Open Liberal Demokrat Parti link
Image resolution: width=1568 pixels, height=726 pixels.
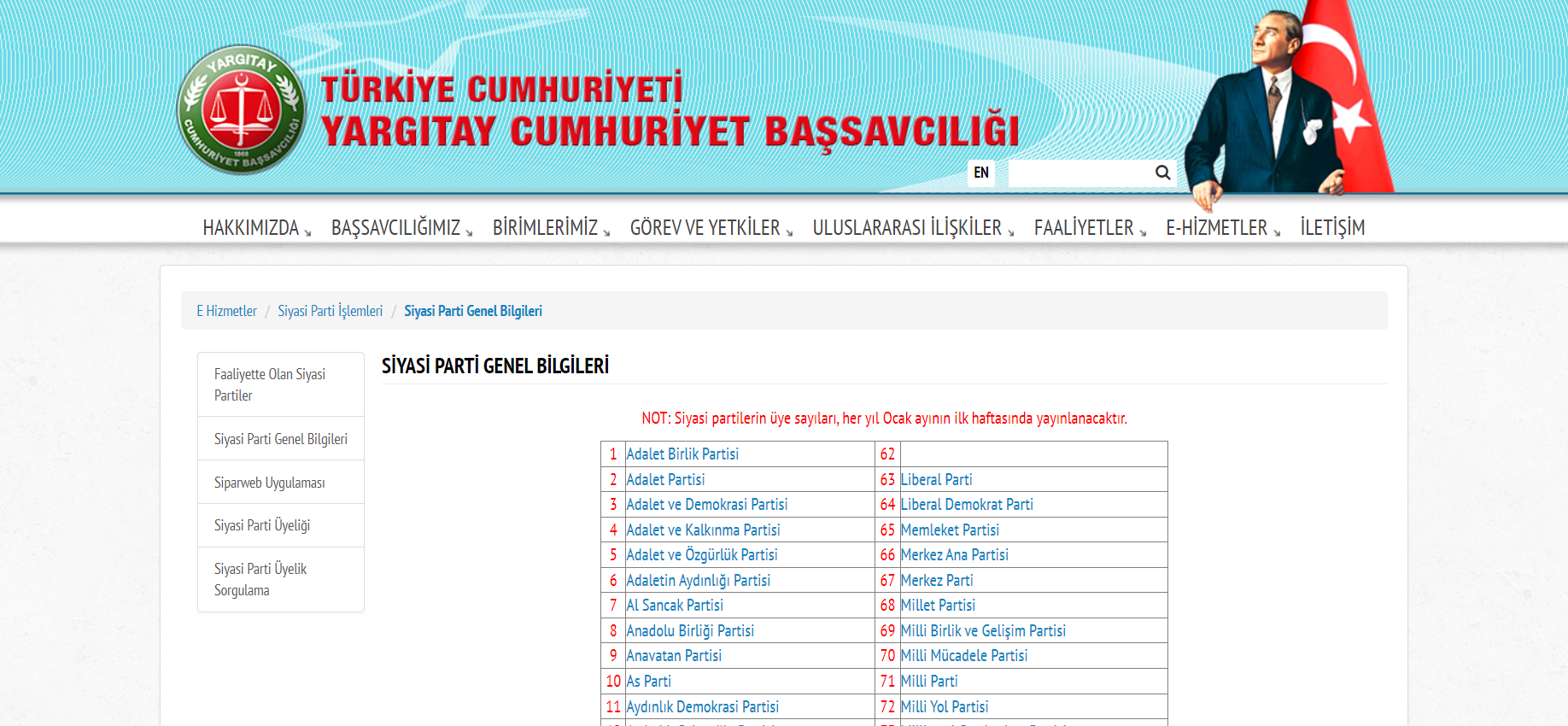coord(967,505)
